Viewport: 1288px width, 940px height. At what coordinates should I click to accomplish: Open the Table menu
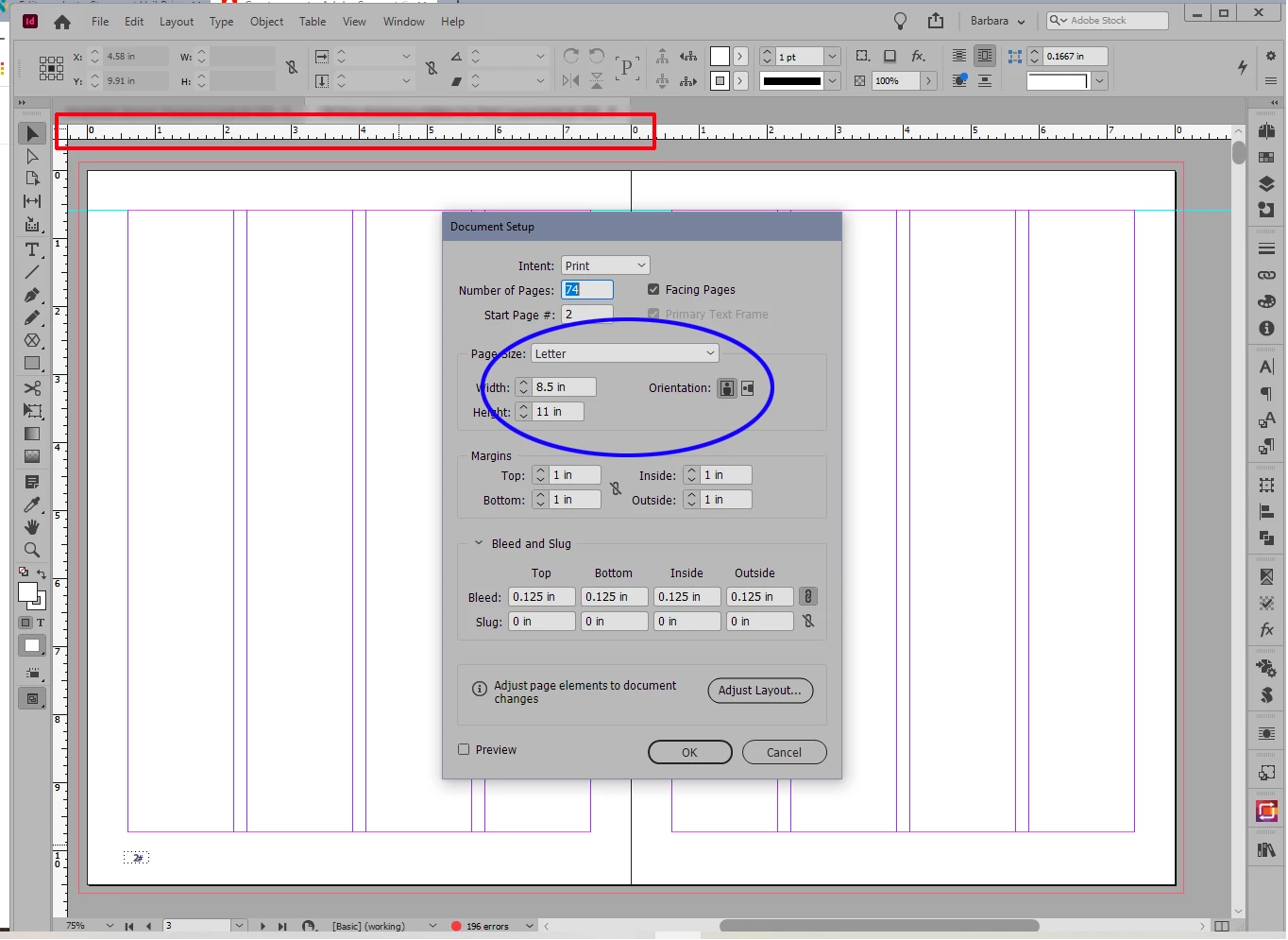tap(313, 22)
